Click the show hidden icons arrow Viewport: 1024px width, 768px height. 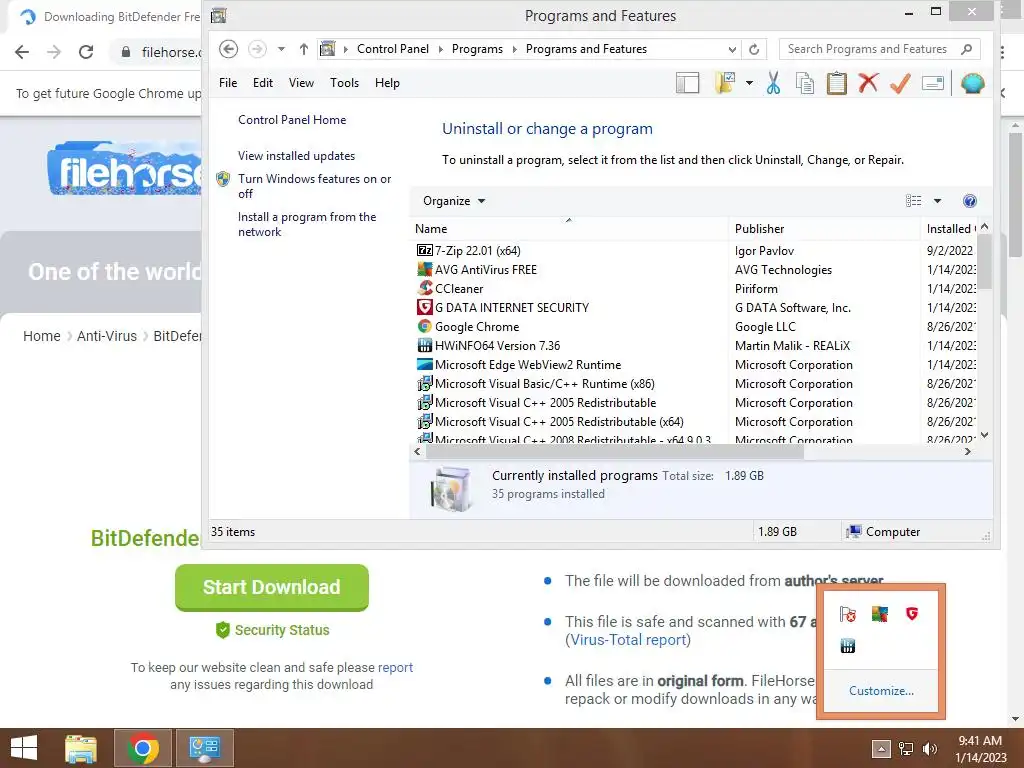click(881, 749)
